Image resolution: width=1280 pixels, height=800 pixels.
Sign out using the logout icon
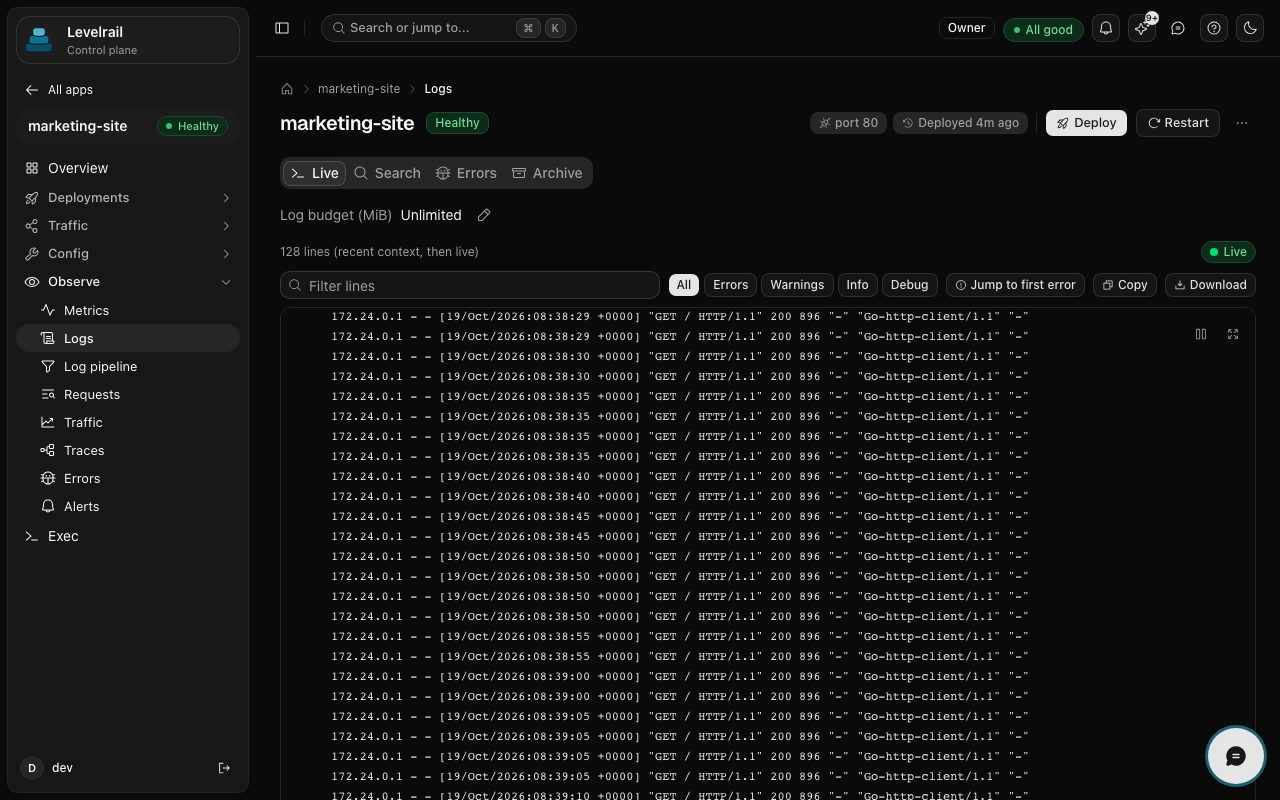[224, 768]
